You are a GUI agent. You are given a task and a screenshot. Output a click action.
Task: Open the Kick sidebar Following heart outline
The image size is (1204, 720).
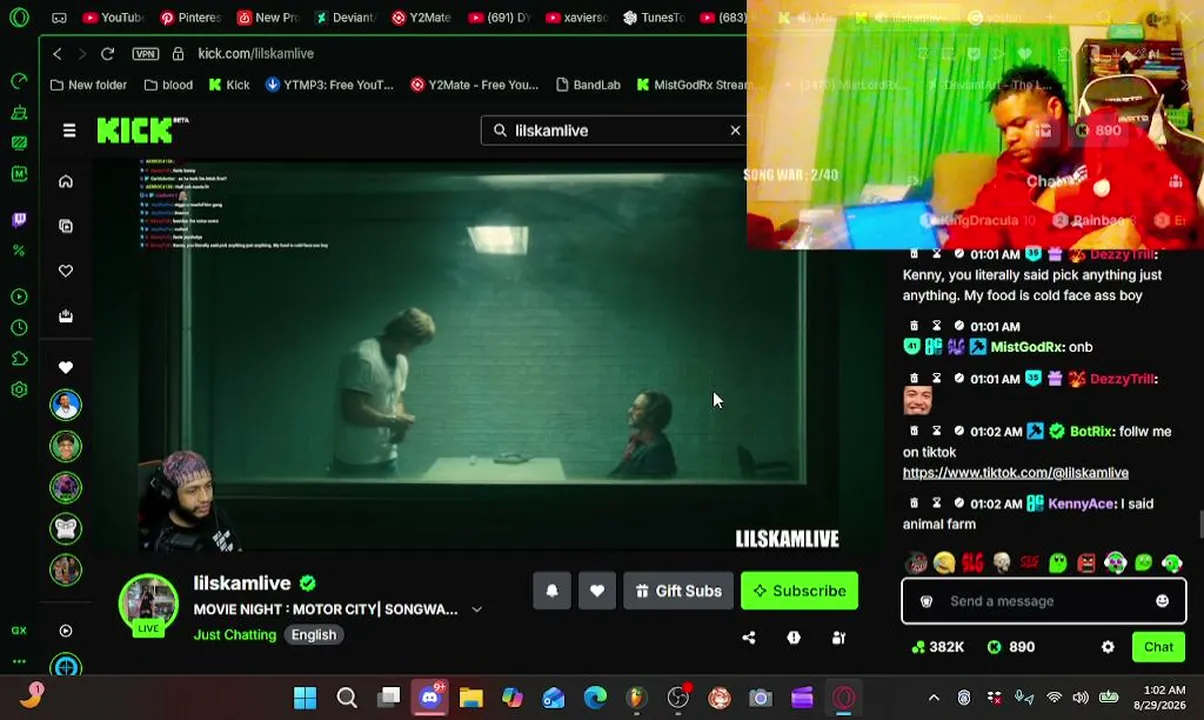(66, 270)
